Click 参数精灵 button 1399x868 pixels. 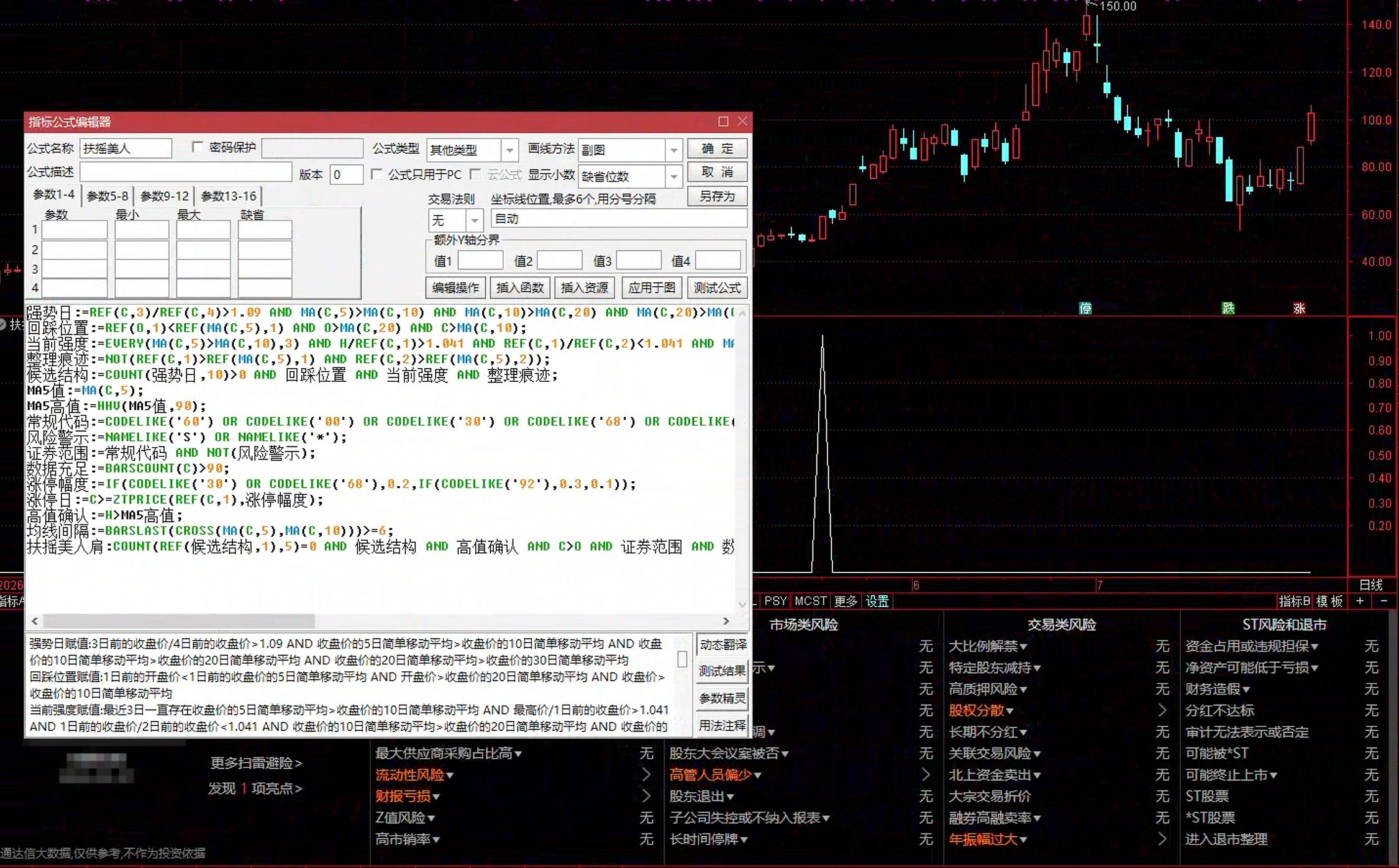(722, 698)
